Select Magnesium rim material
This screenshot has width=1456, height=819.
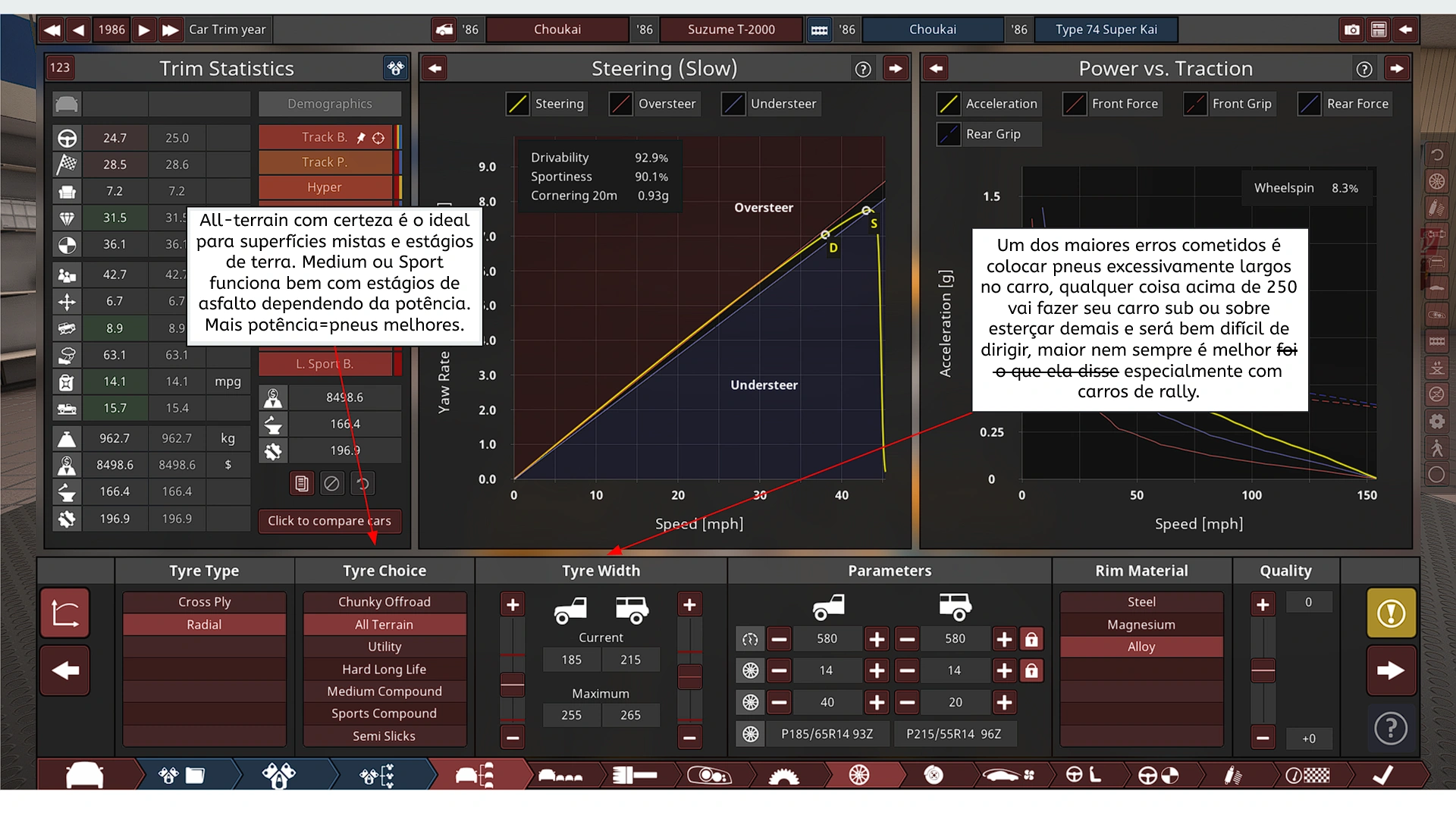coord(1141,624)
